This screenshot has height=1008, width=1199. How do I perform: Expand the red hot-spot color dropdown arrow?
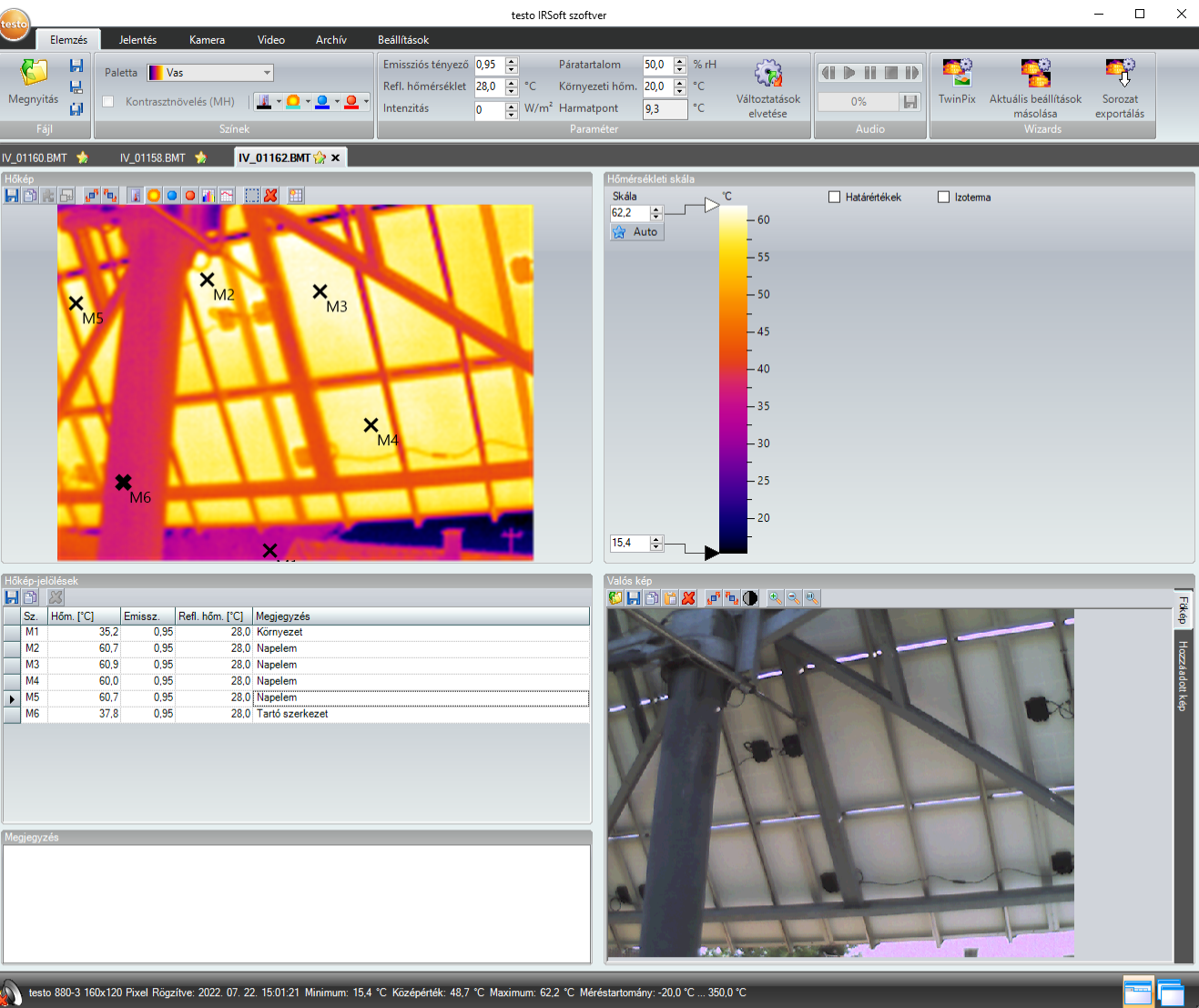(x=366, y=102)
